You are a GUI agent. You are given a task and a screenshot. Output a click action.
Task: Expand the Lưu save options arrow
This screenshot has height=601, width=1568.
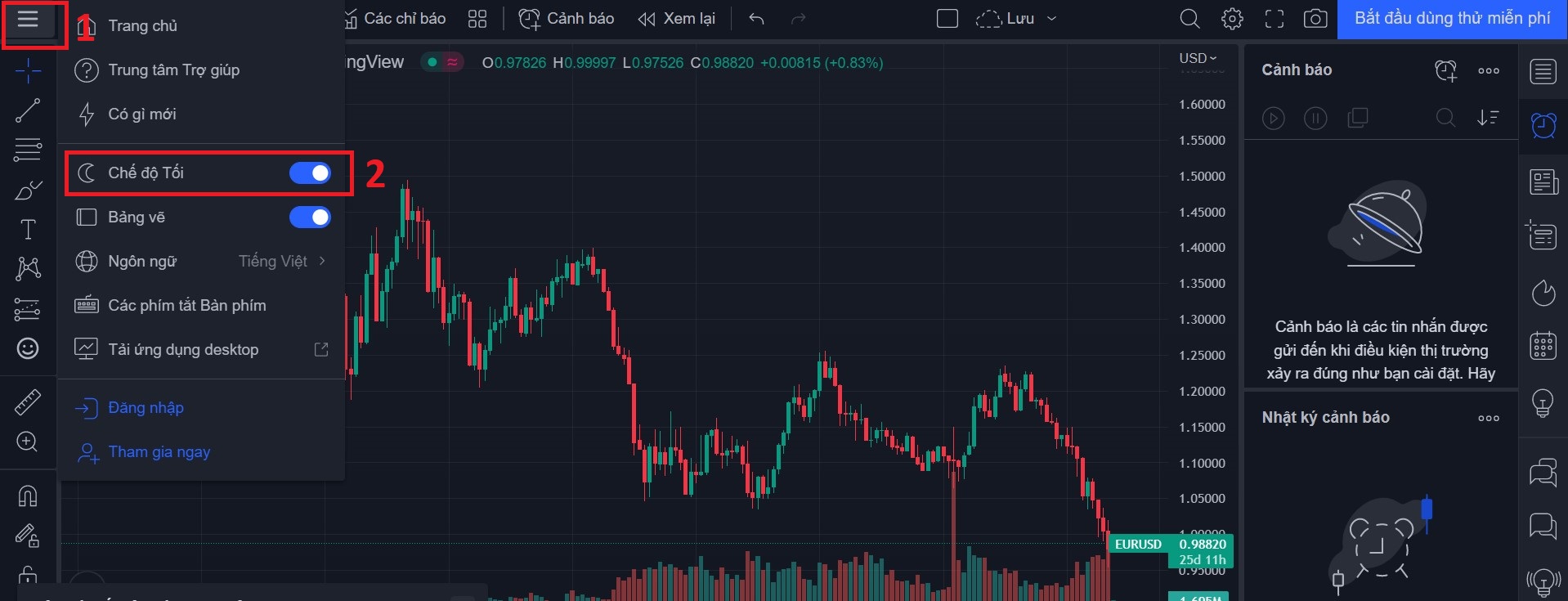[1052, 19]
